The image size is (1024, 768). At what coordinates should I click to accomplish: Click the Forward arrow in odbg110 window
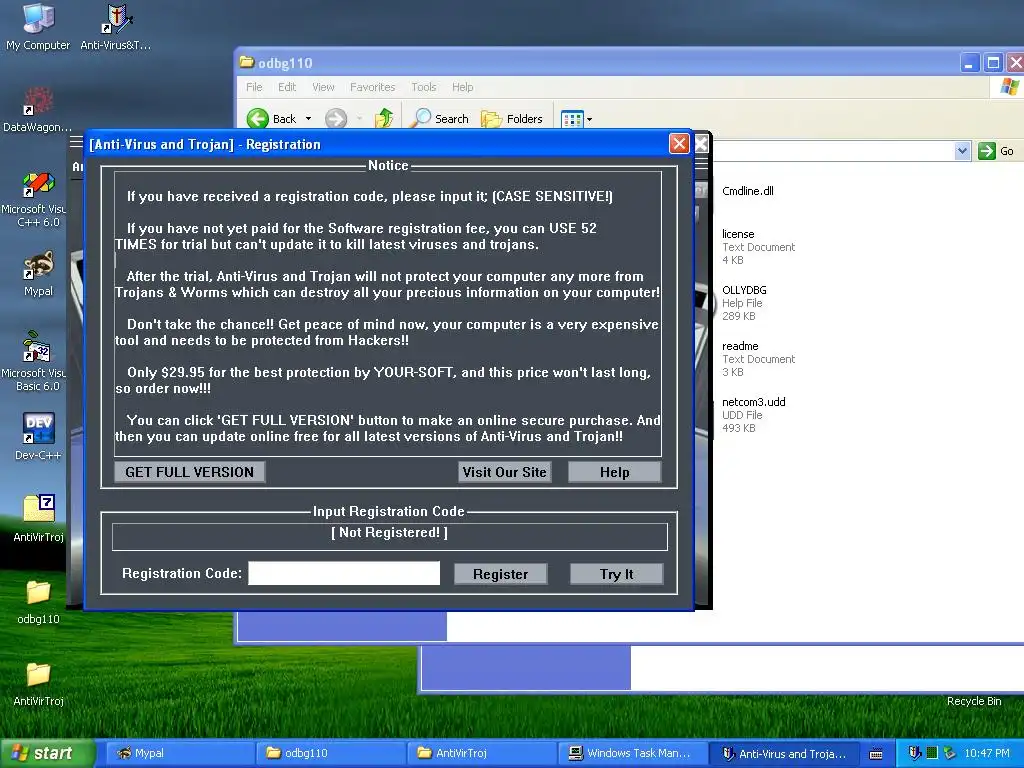click(x=336, y=119)
